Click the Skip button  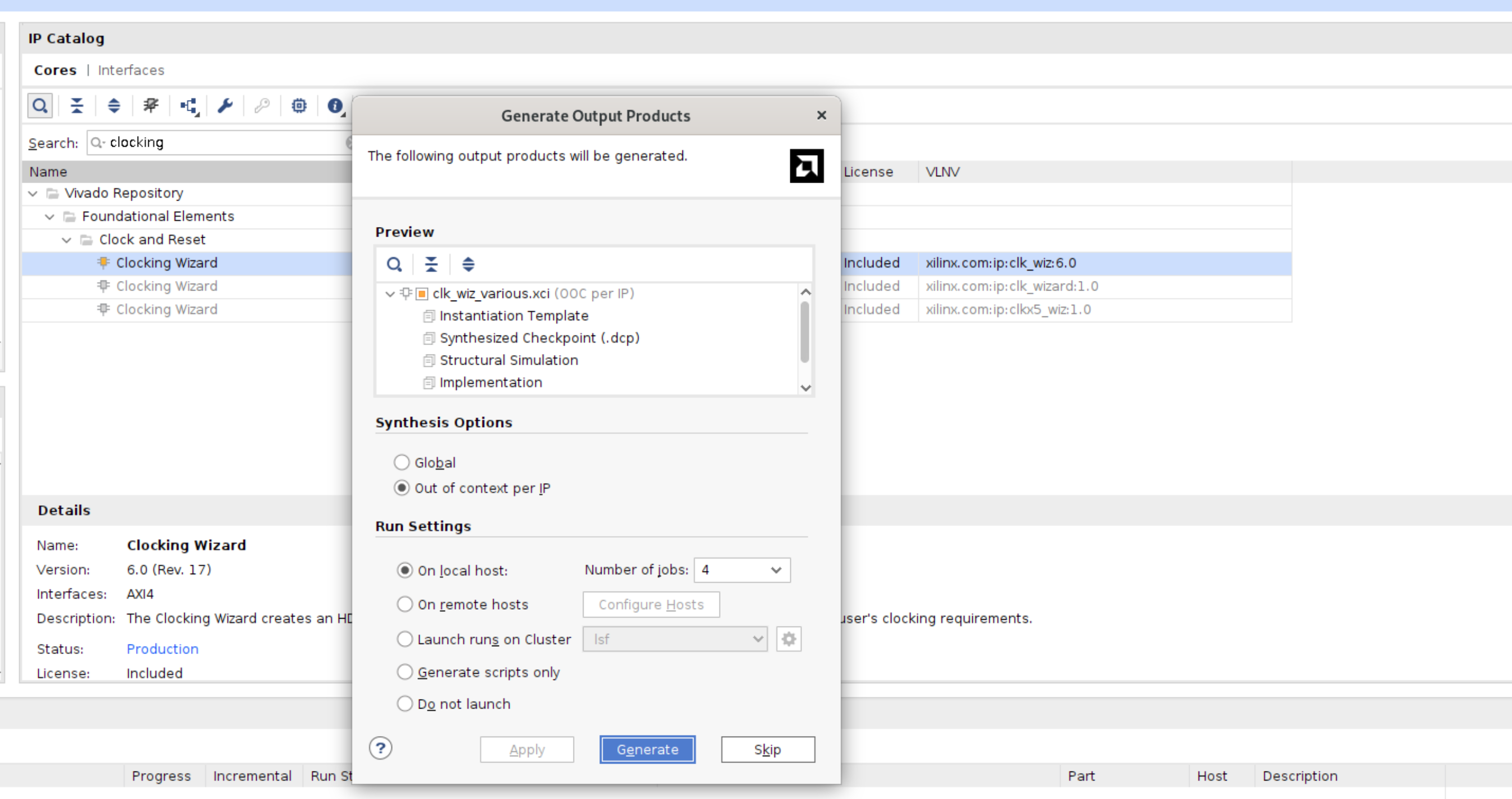click(767, 750)
